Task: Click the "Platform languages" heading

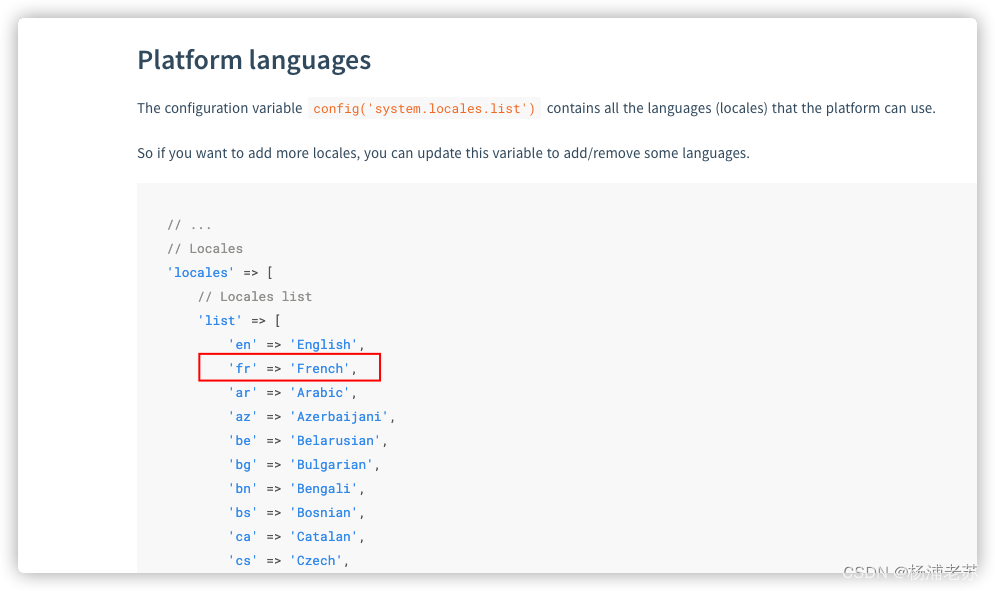Action: coord(254,60)
